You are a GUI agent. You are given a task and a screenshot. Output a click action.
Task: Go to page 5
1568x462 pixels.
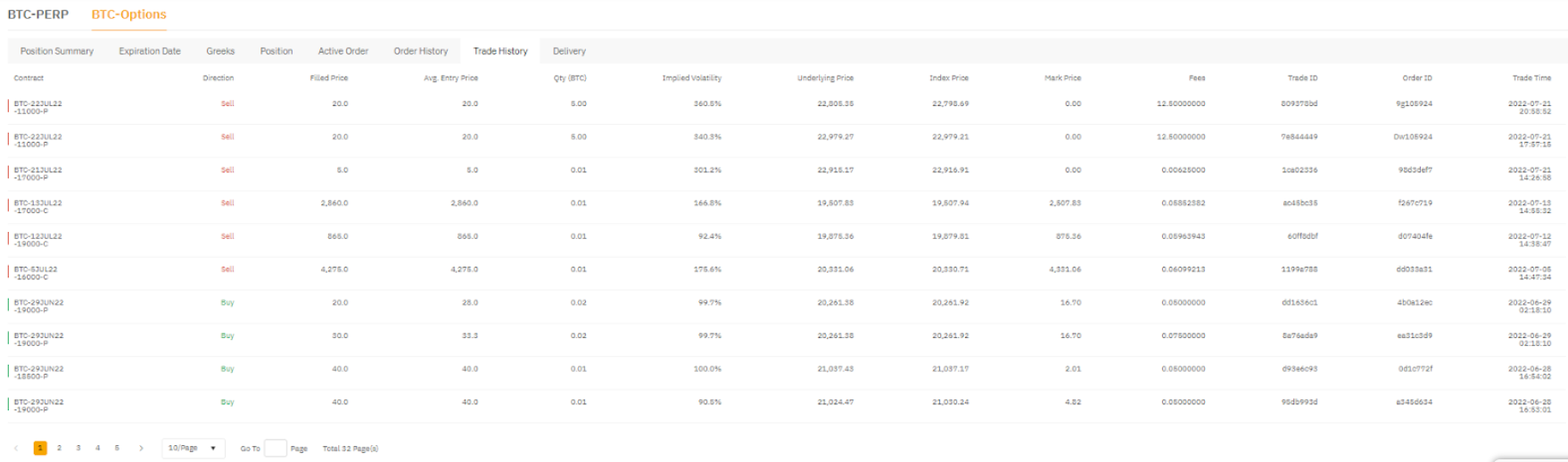click(x=117, y=449)
